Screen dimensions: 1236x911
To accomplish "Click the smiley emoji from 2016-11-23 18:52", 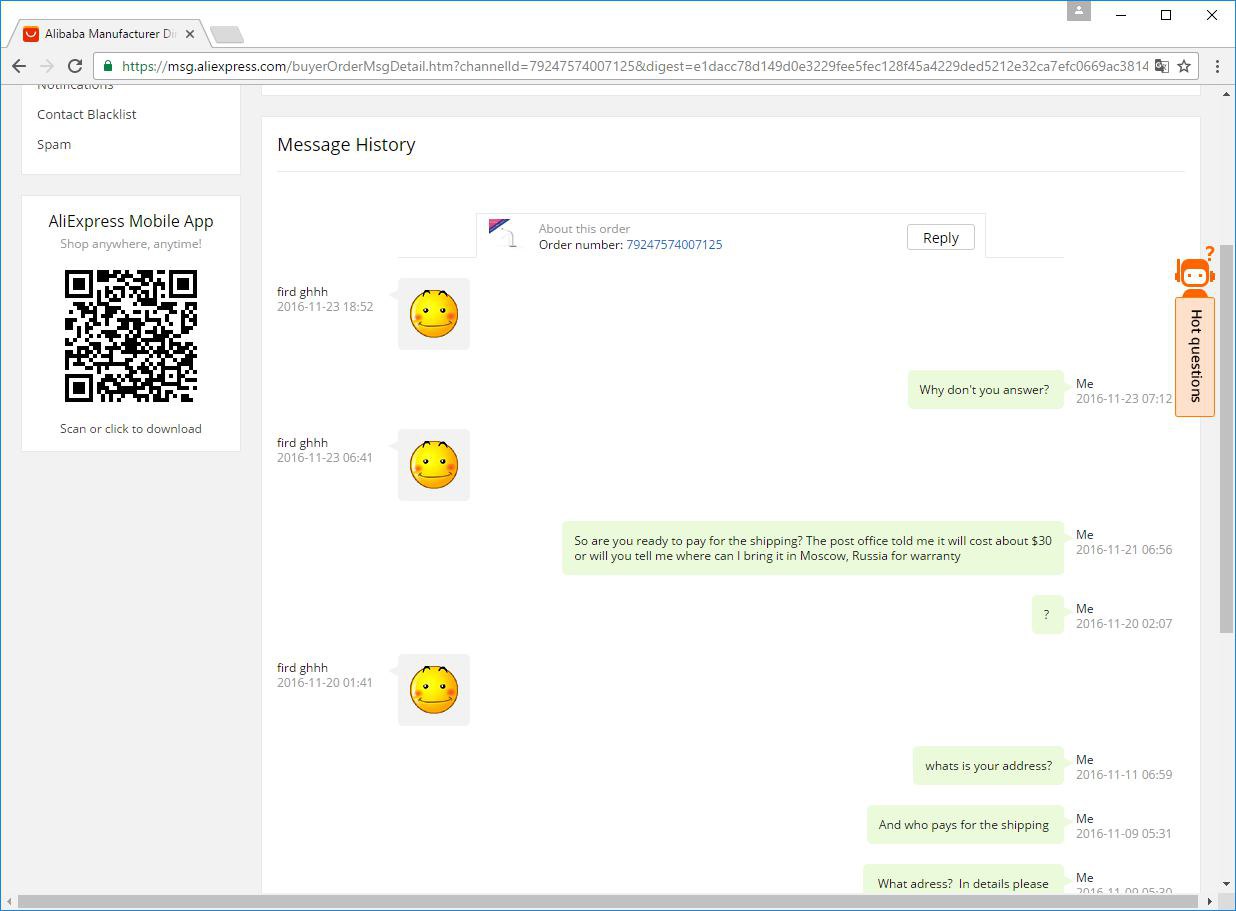I will (x=434, y=314).
